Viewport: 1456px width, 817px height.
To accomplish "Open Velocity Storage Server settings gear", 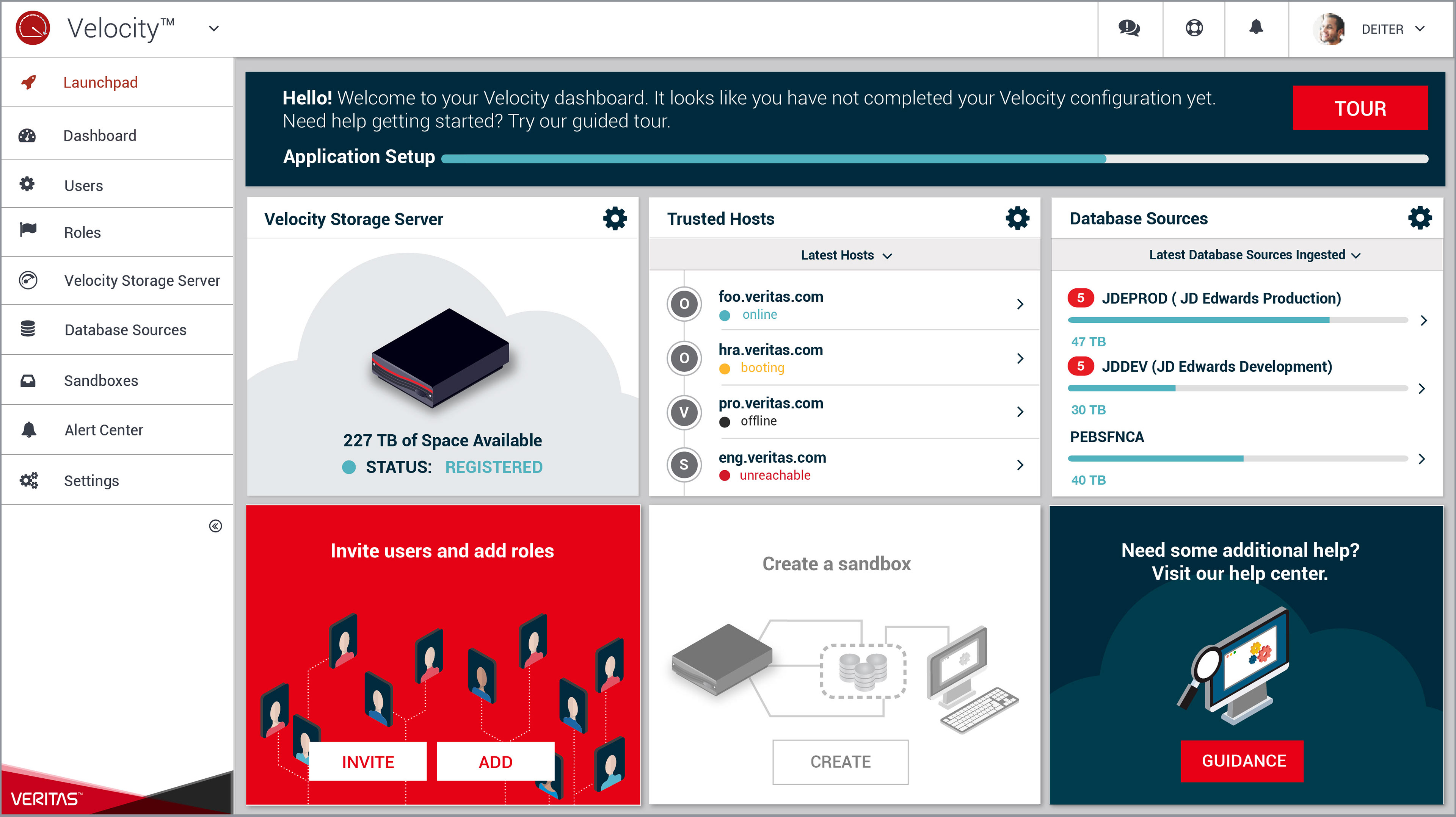I will coord(614,218).
